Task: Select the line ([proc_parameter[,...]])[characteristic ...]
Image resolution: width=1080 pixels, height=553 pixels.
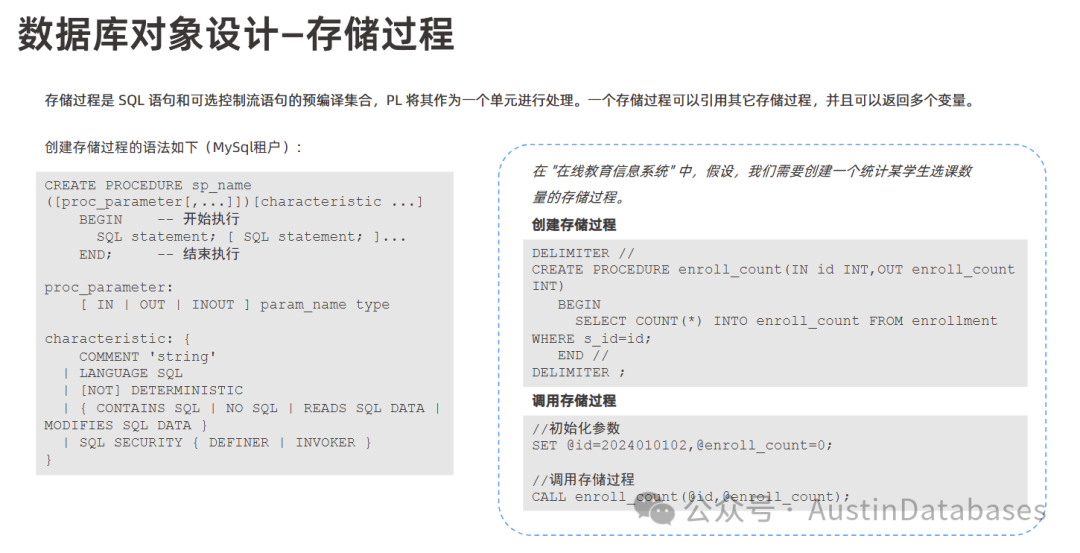Action: [234, 202]
